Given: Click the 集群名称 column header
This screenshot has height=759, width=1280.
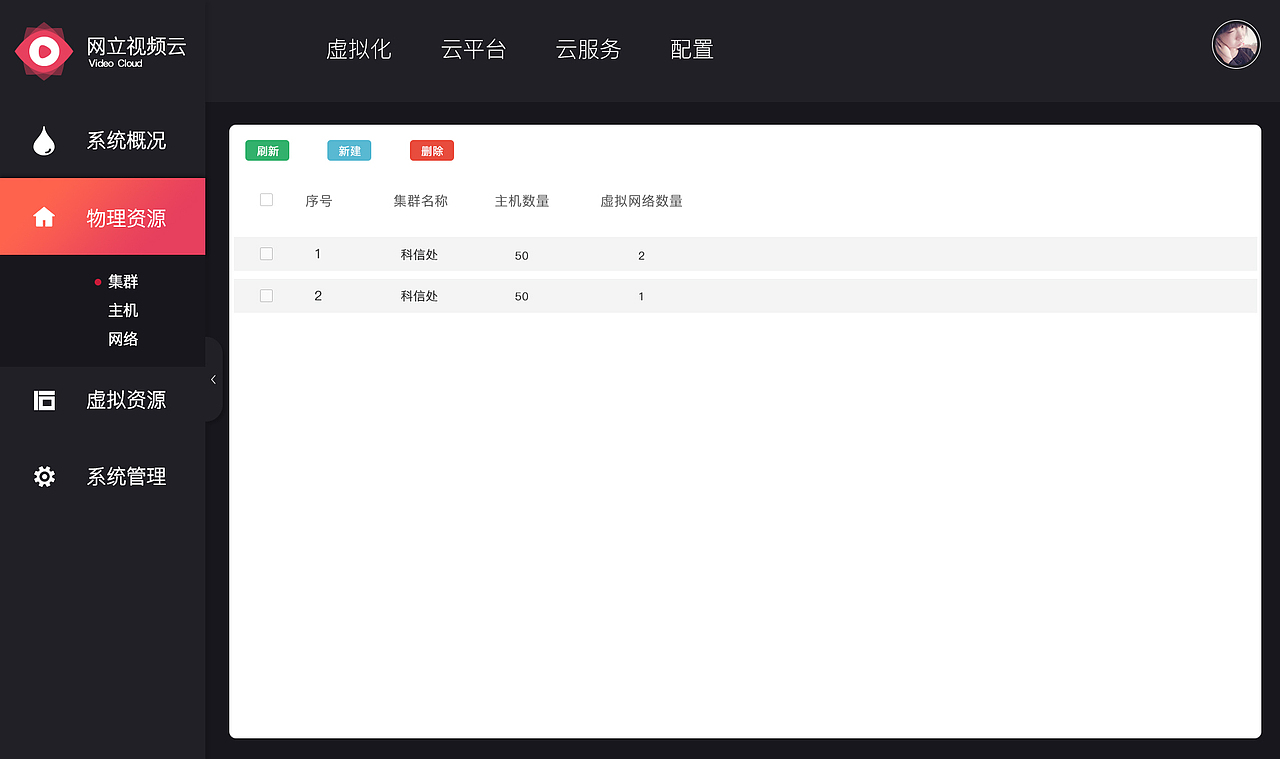Looking at the screenshot, I should pyautogui.click(x=421, y=201).
